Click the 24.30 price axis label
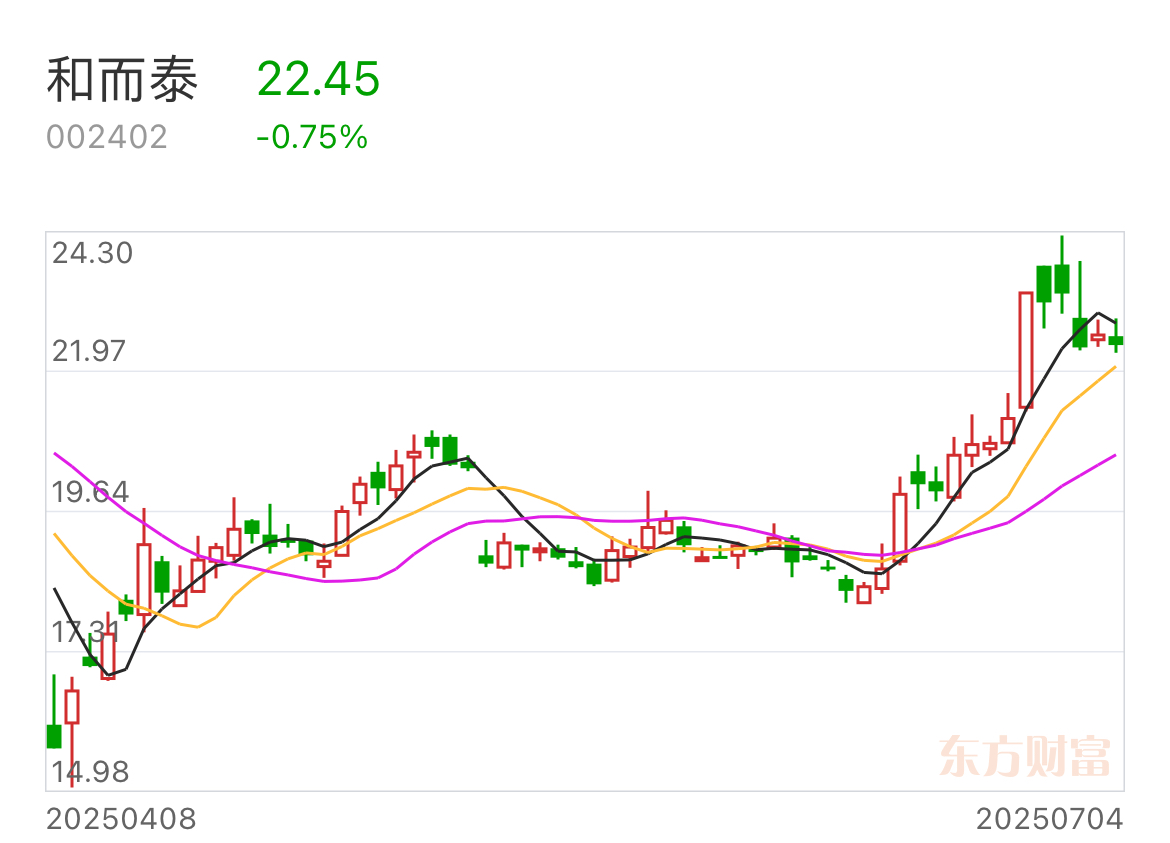The image size is (1170, 843). coord(93,254)
